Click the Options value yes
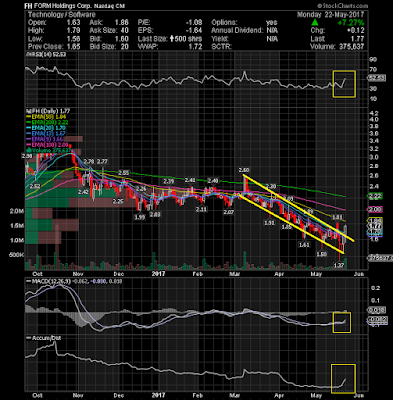 tap(272, 23)
